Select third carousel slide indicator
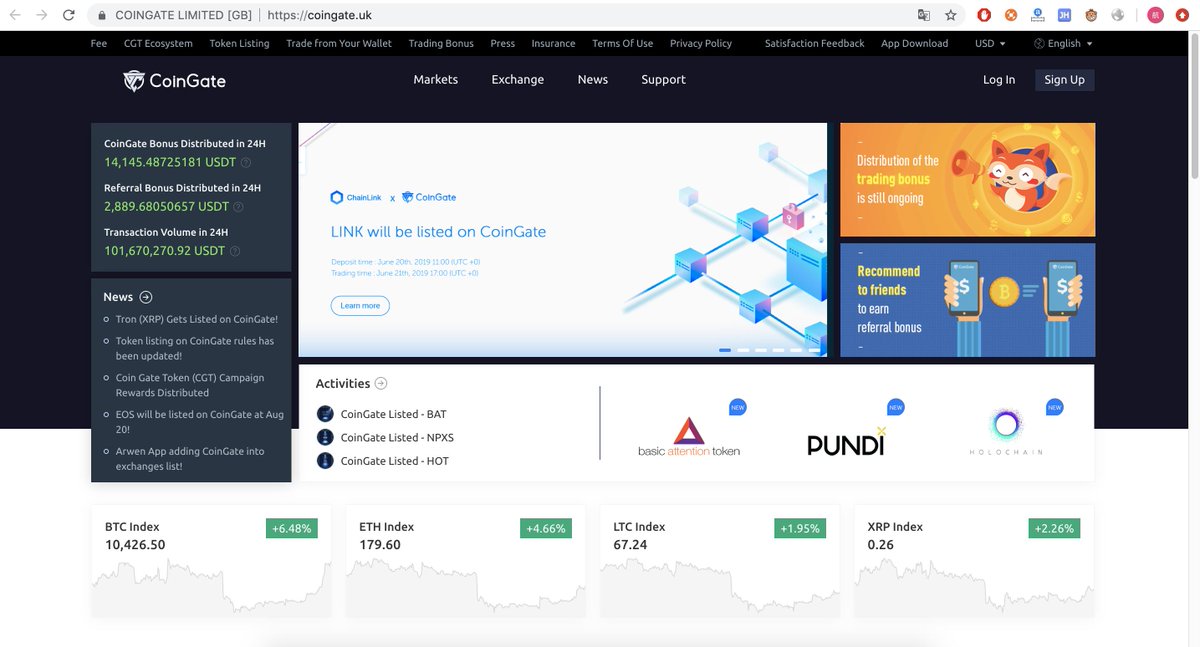The image size is (1200, 647). tap(761, 350)
